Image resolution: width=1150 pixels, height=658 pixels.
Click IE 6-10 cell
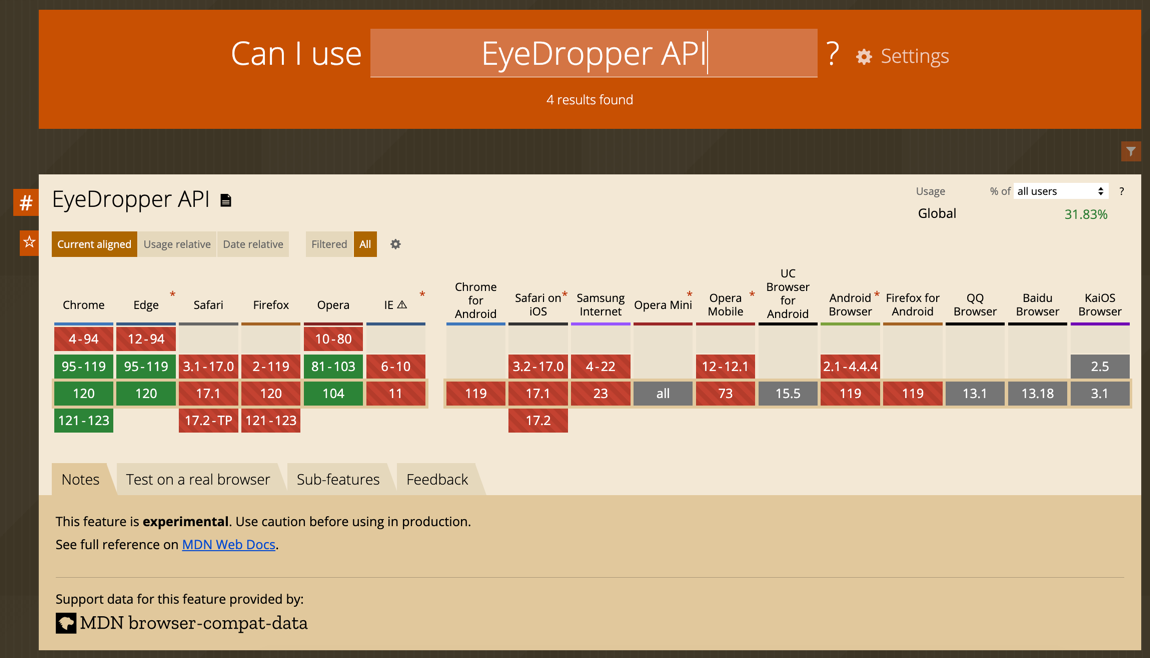click(395, 366)
